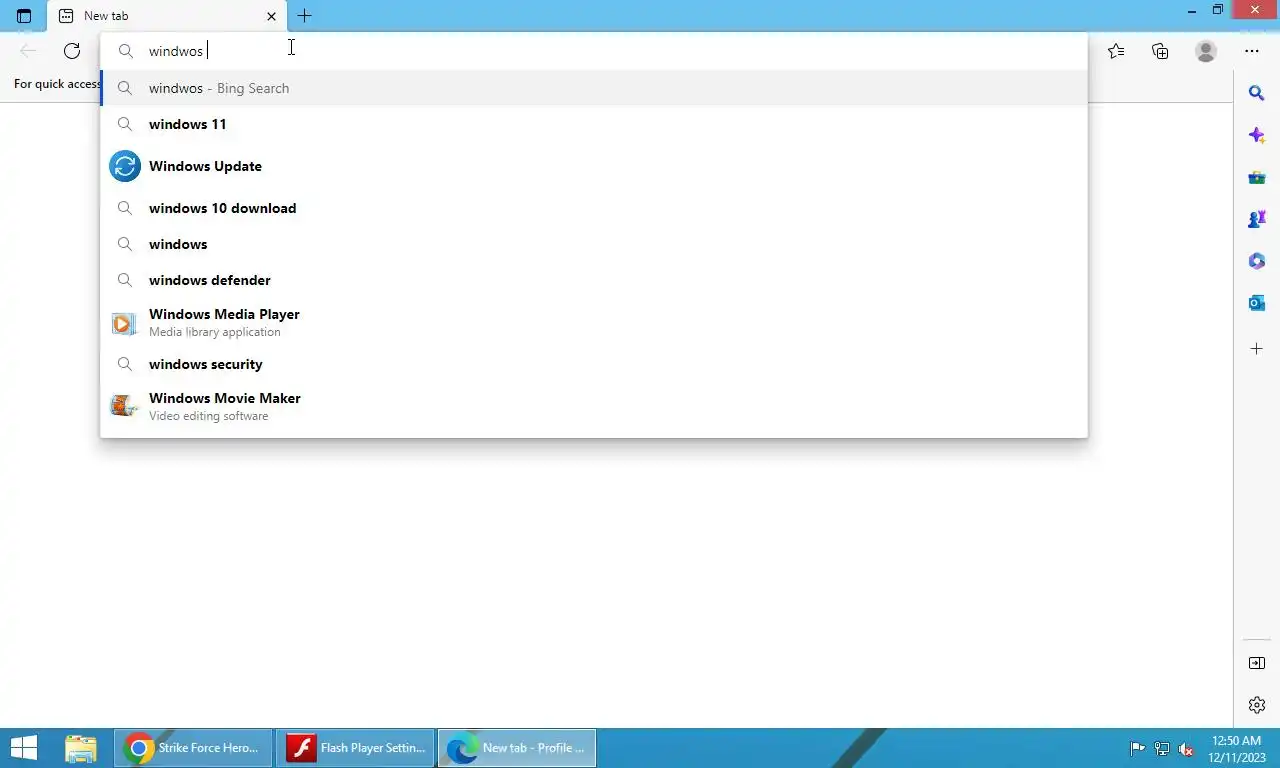Choose the plain 'windows' suggestion
This screenshot has width=1280, height=768.
pos(594,244)
